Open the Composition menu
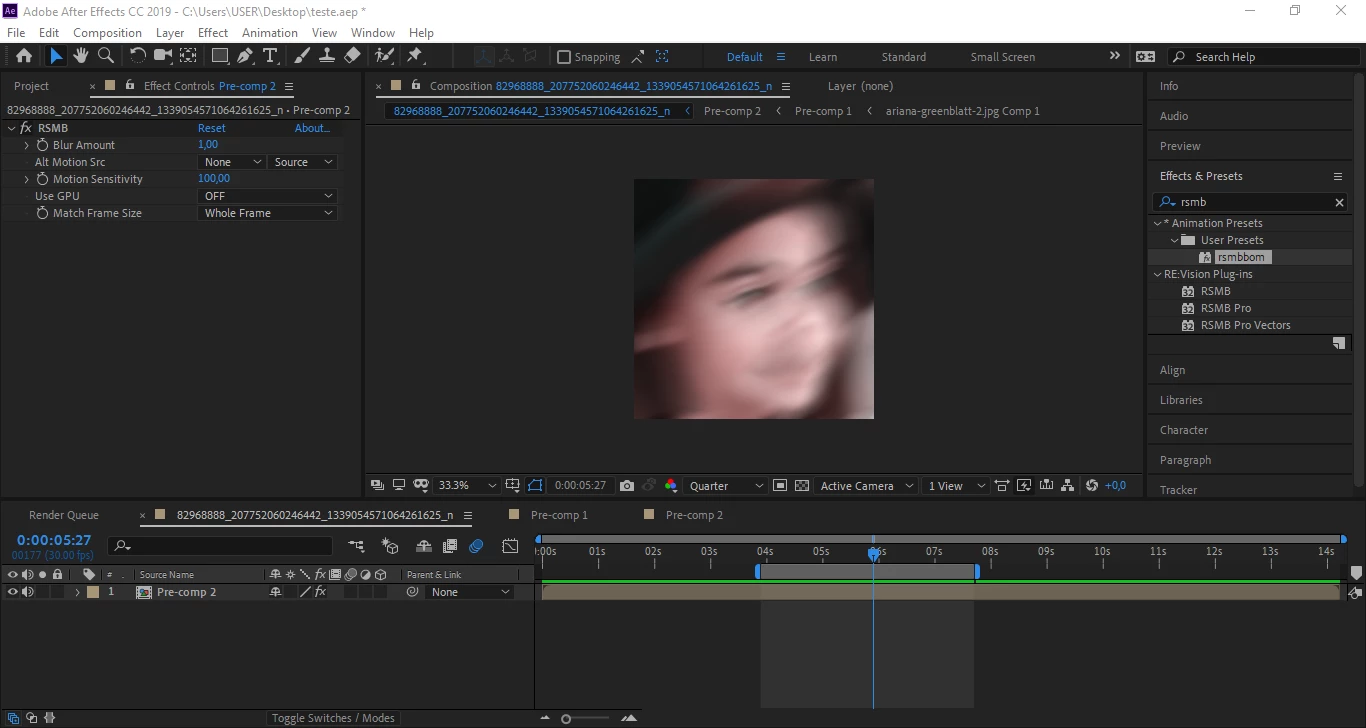Screen dimensions: 1366x728 pyautogui.click(x=107, y=33)
